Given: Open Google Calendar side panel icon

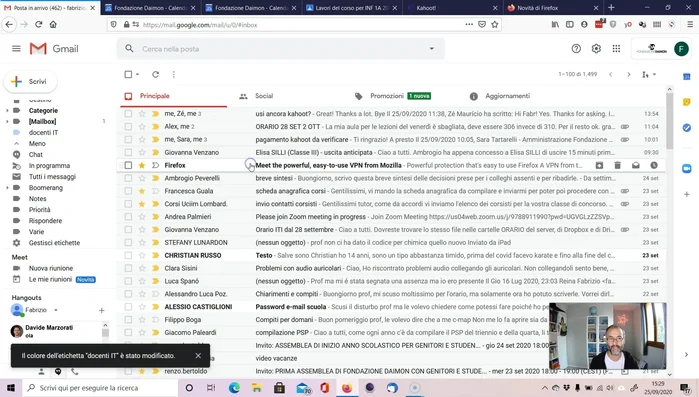Looking at the screenshot, I should point(687,77).
